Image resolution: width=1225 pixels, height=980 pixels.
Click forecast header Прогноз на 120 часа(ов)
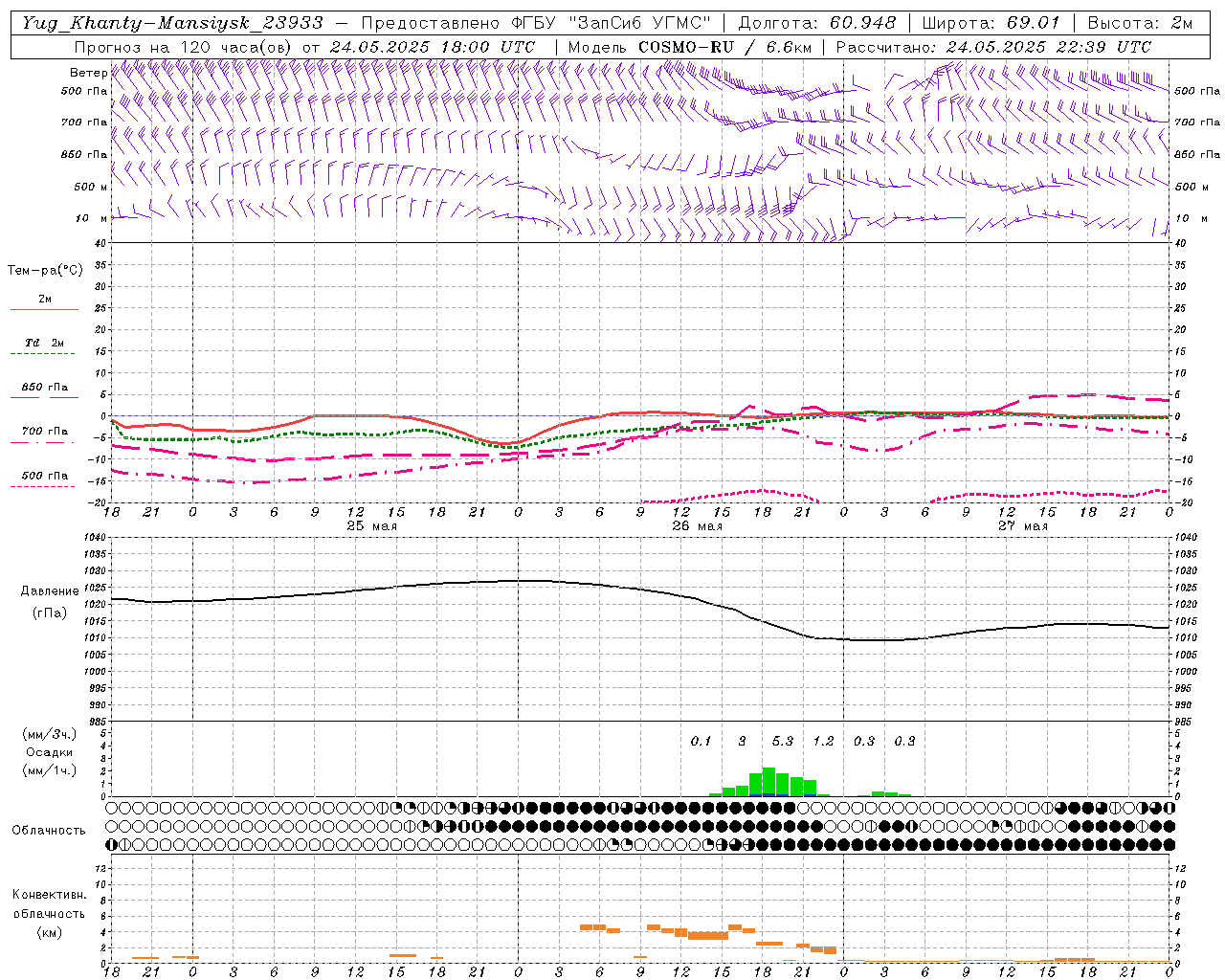pyautogui.click(x=184, y=47)
